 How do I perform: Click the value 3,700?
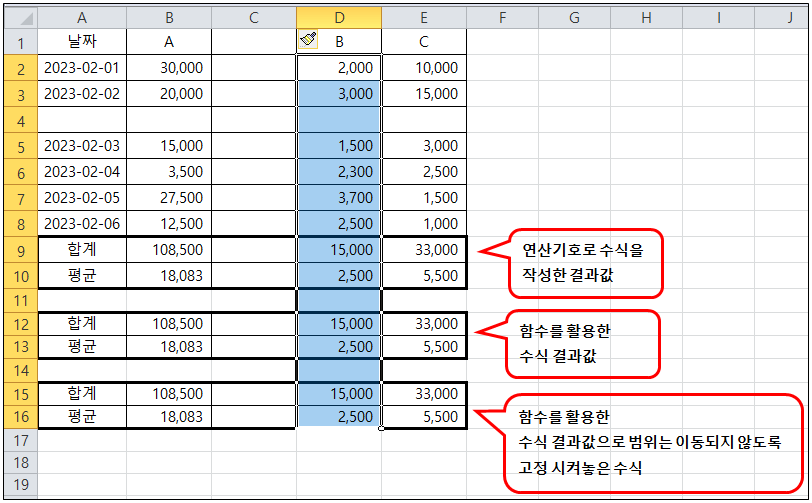pos(355,197)
